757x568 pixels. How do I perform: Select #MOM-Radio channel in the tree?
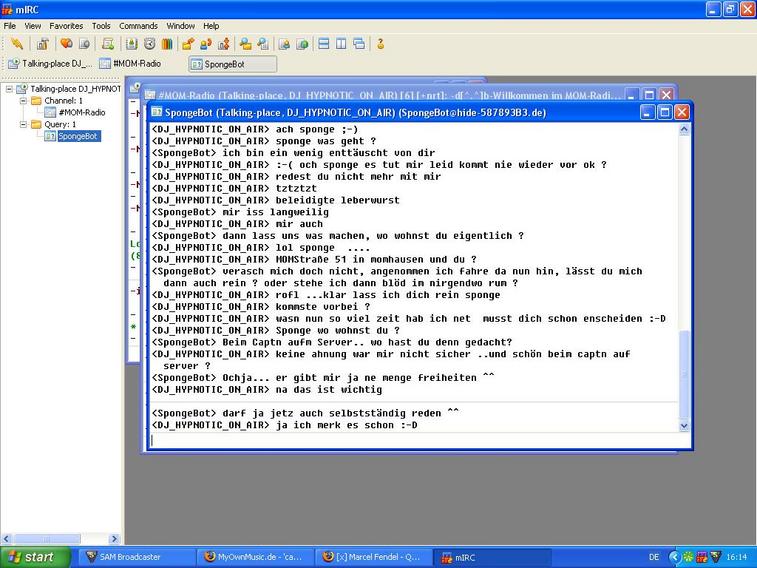pyautogui.click(x=81, y=113)
